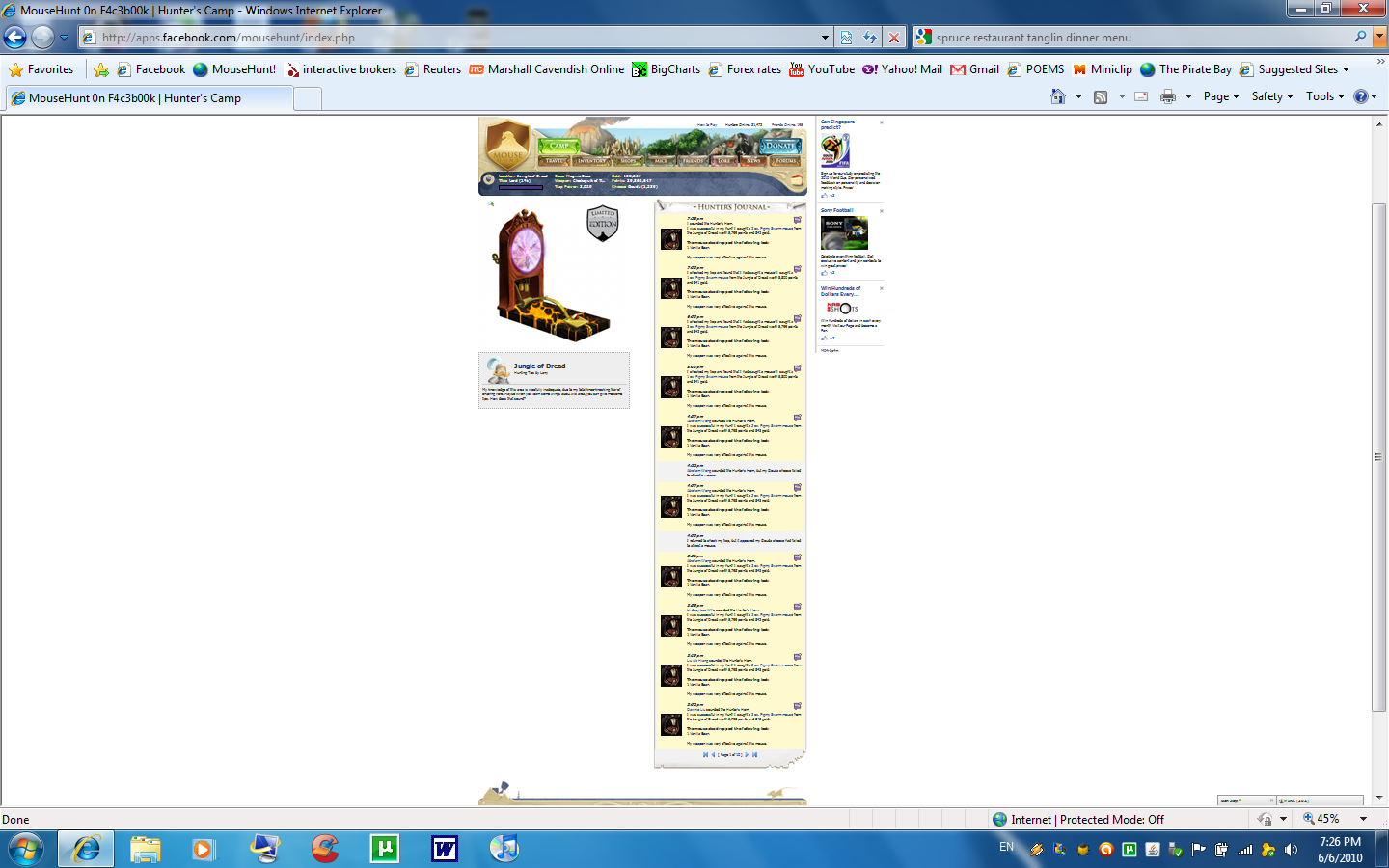Viewport: 1389px width, 868px height.
Task: Open the BigCharts favorites link
Action: pos(667,69)
